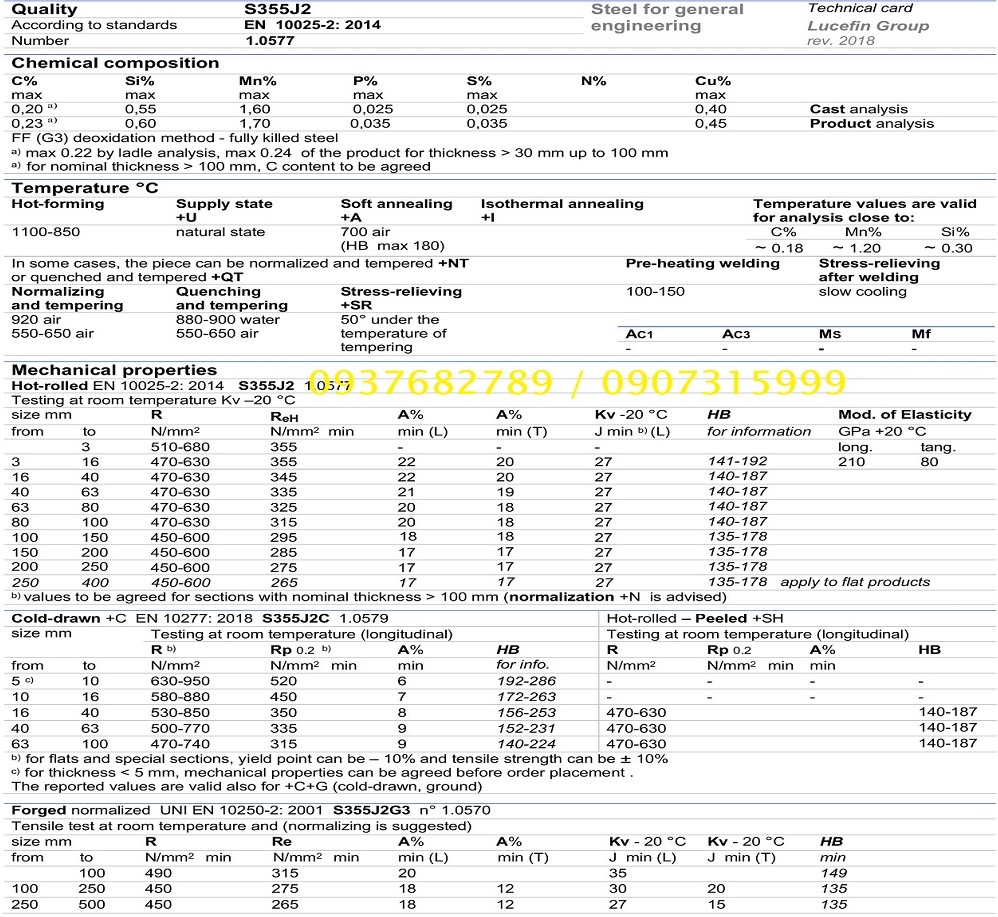Click the Mod. of Elasticity column header

904,414
